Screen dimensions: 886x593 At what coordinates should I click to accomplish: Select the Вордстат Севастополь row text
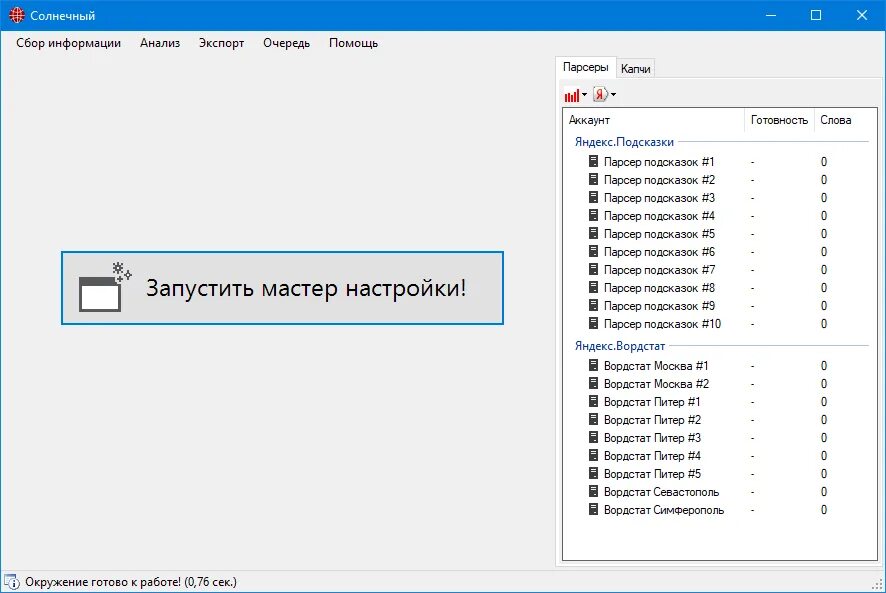661,492
